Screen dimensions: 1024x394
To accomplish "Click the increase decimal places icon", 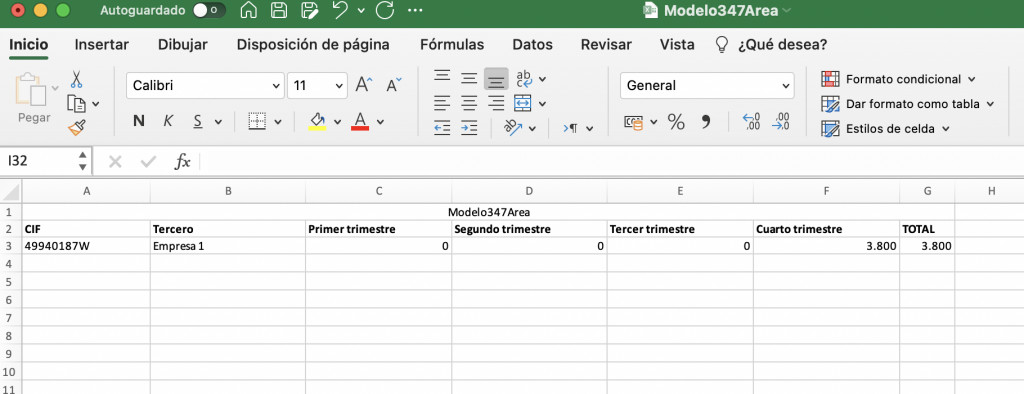I will (751, 122).
